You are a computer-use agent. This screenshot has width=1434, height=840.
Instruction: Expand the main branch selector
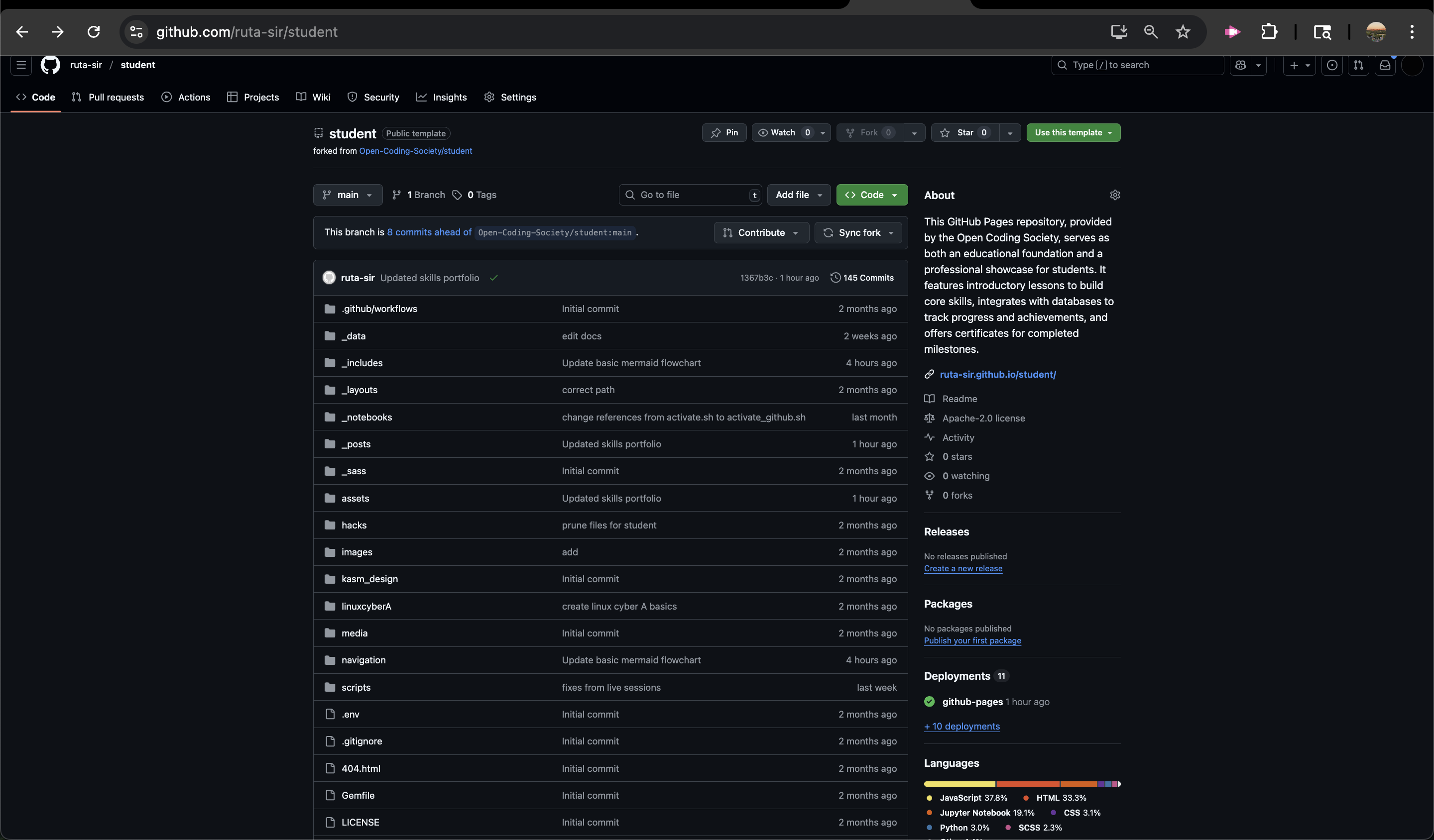(348, 195)
